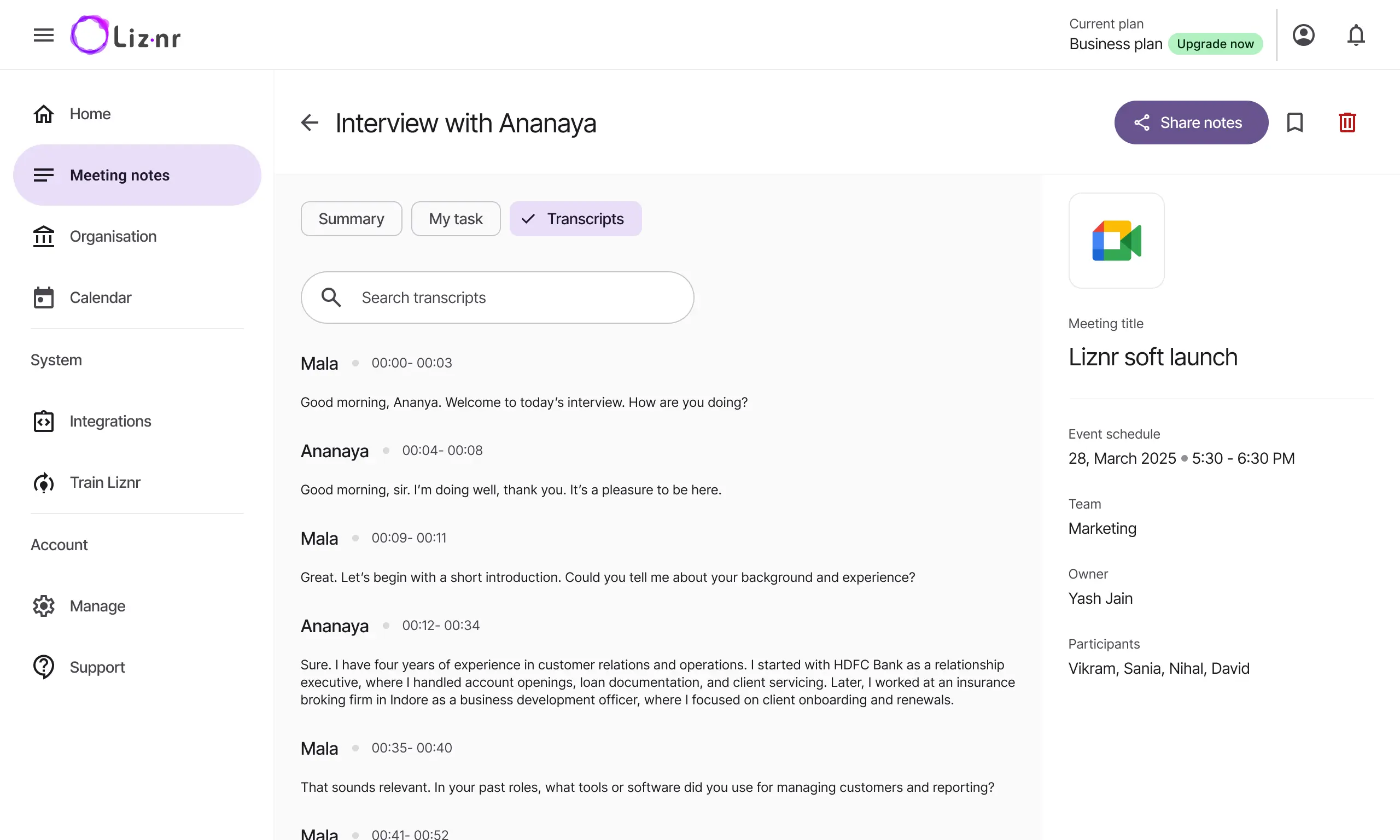Delete note with red trash icon
This screenshot has height=840, width=1400.
coord(1347,123)
